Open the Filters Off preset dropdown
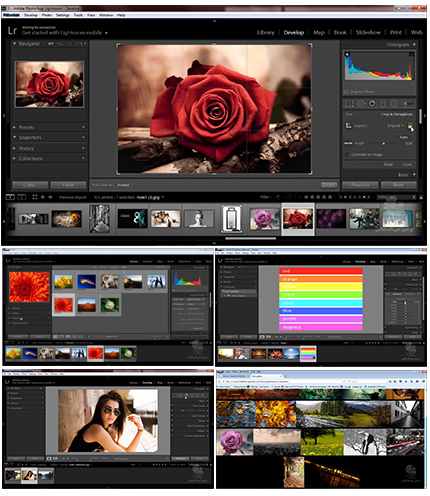Screen dimensions: 430x496 tap(395, 197)
